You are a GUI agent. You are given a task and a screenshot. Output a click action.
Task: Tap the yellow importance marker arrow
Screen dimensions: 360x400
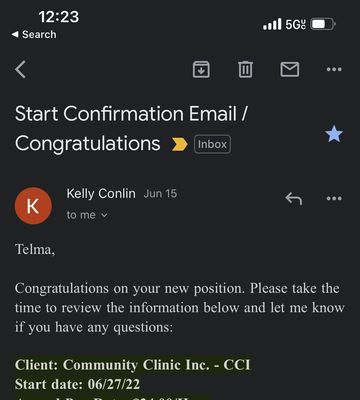pyautogui.click(x=179, y=145)
